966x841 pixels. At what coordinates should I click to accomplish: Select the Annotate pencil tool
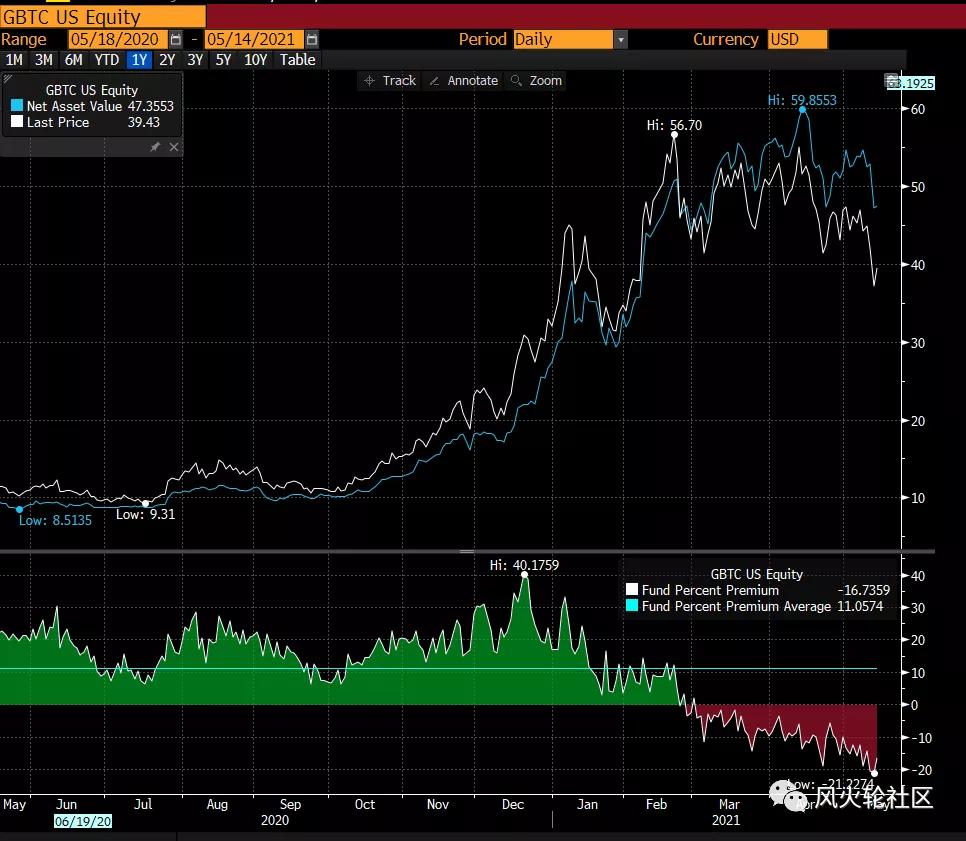[x=464, y=80]
